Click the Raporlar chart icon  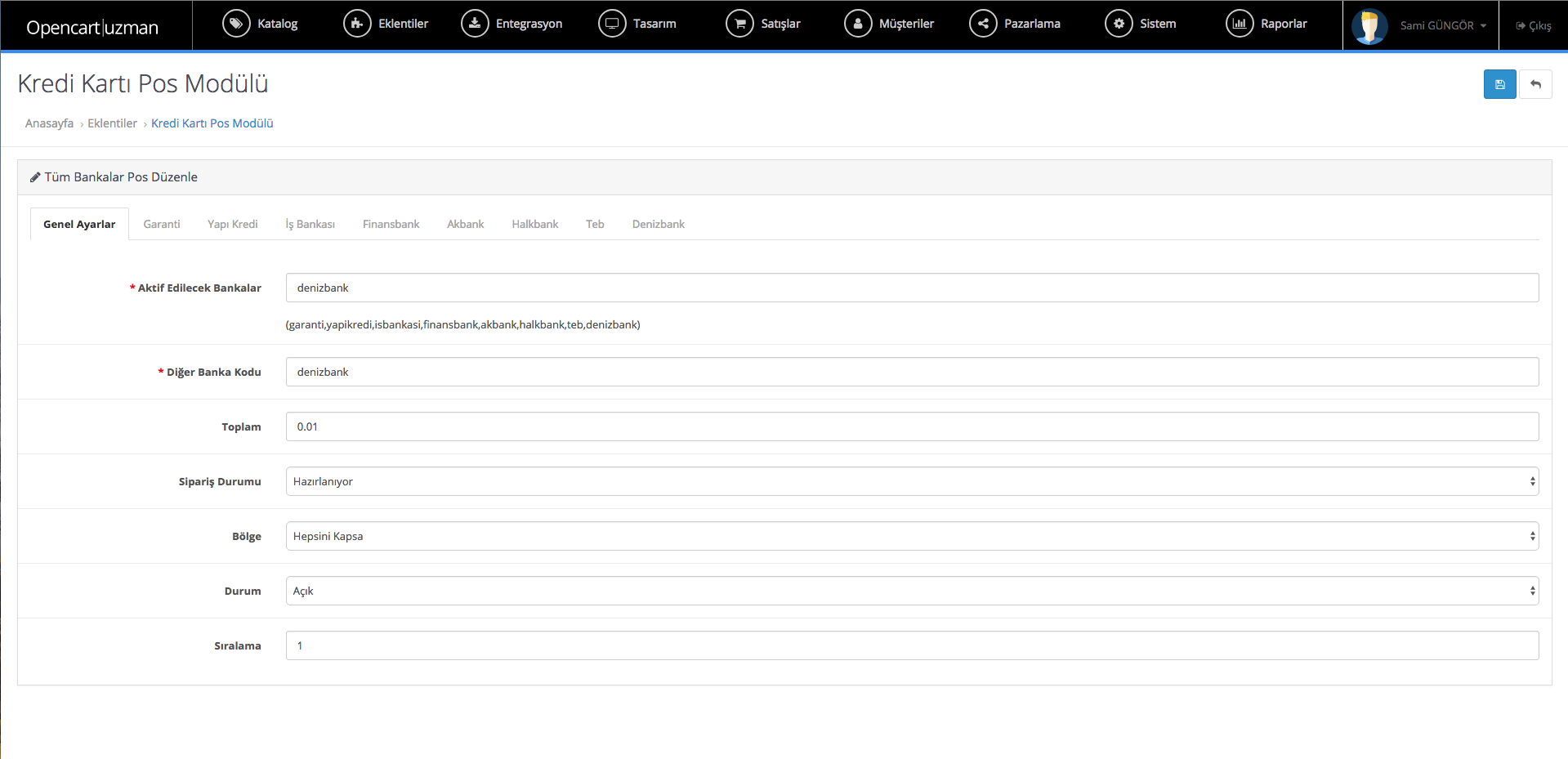[1240, 24]
